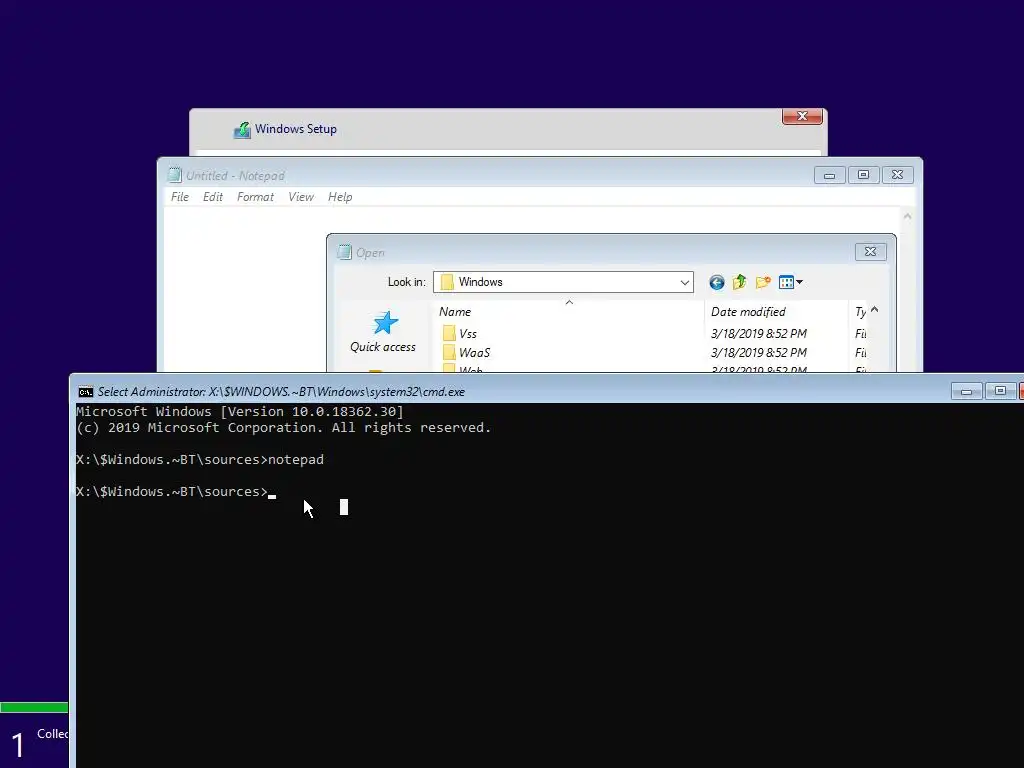Screen dimensions: 1024x768
Task: Click the green setup progress bar
Action: point(34,707)
